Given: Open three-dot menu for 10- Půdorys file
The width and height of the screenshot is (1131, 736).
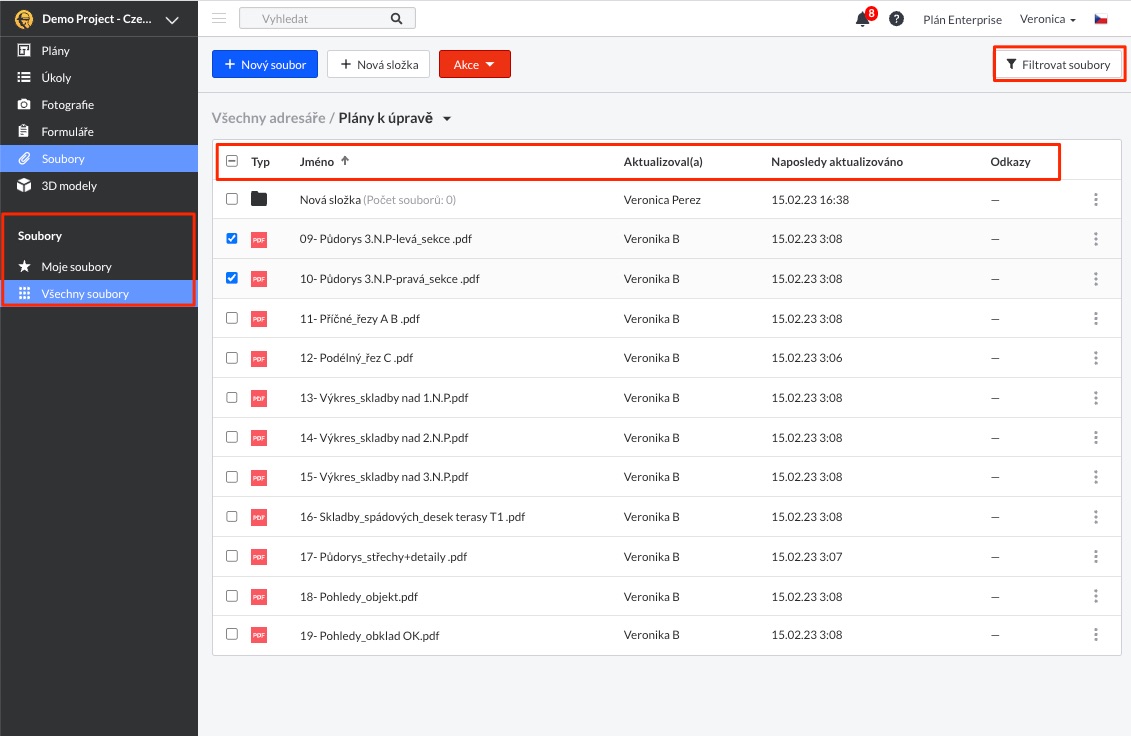Looking at the screenshot, I should click(x=1096, y=279).
